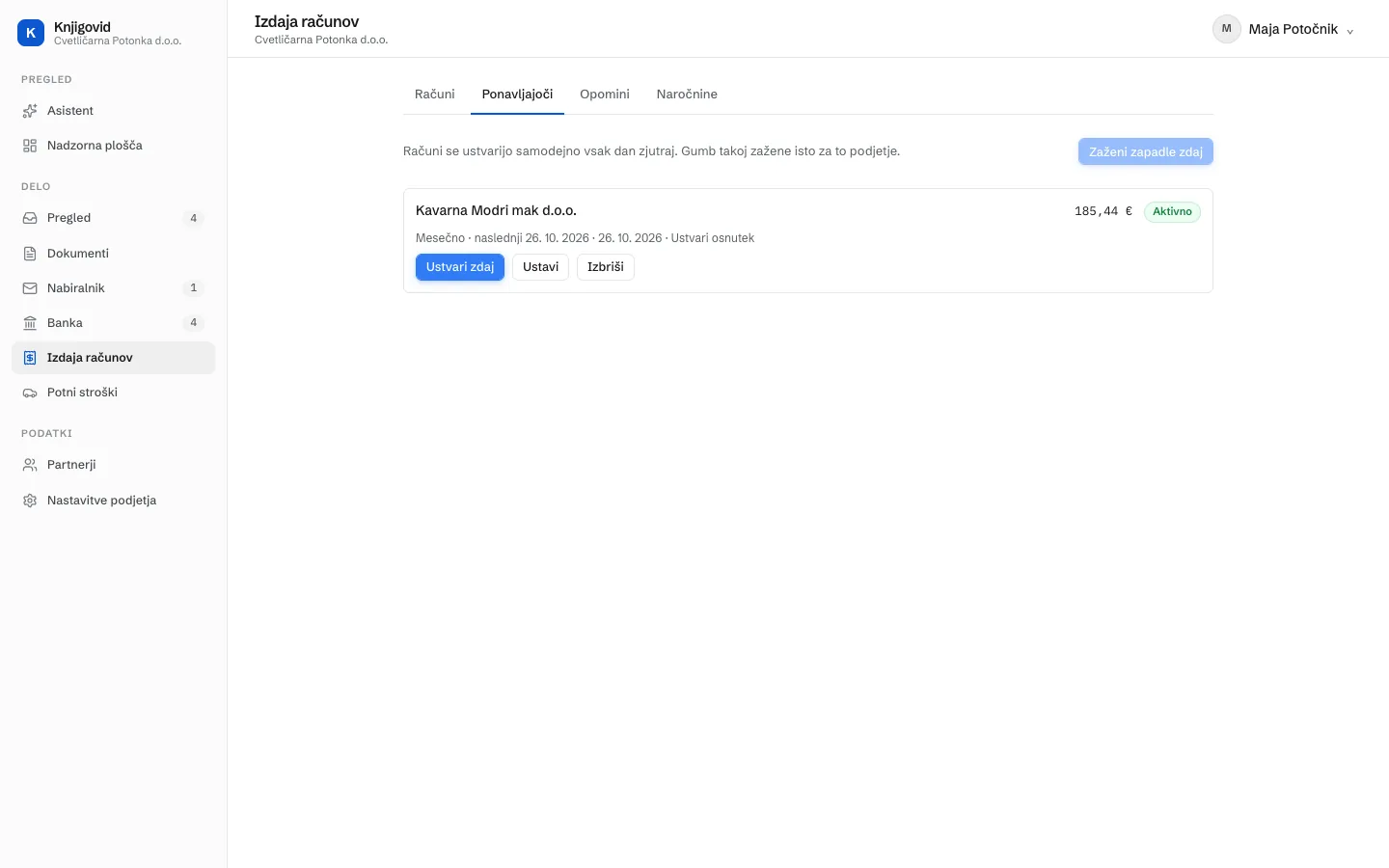Open Nastavitve podjetja settings
Viewport: 1389px width, 868px height.
coord(114,501)
